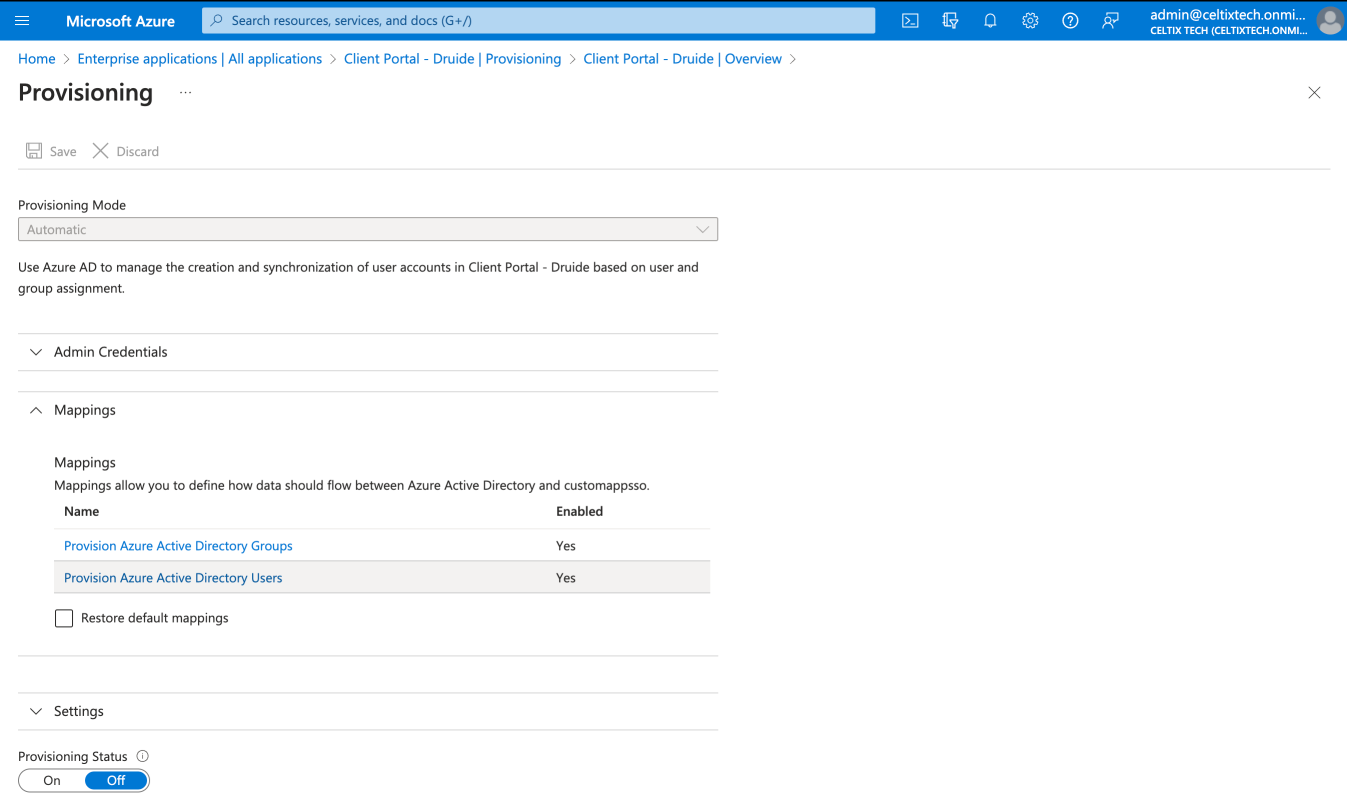Switch Provisioning Status to On
Image resolution: width=1347 pixels, height=809 pixels.
[52, 781]
